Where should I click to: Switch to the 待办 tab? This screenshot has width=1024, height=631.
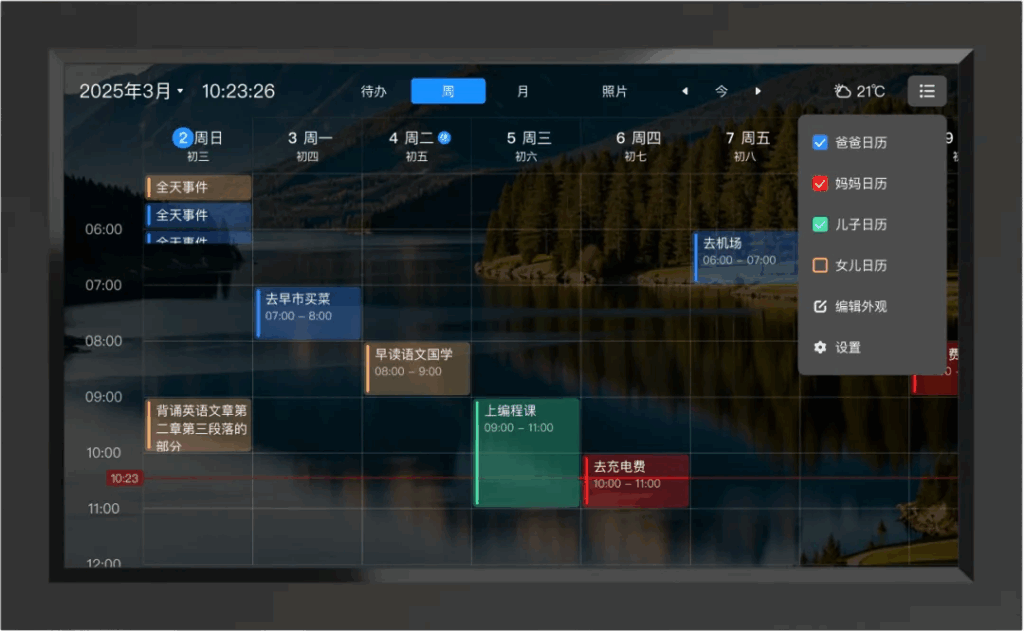[x=373, y=91]
